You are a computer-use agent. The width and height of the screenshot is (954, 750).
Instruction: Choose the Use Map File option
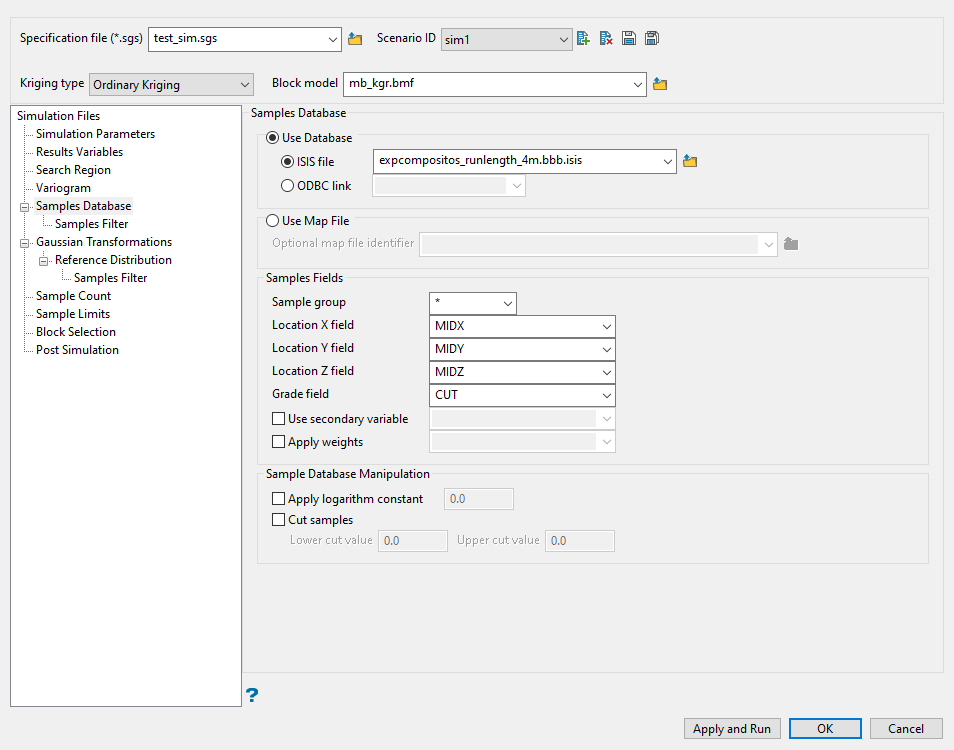tap(272, 221)
